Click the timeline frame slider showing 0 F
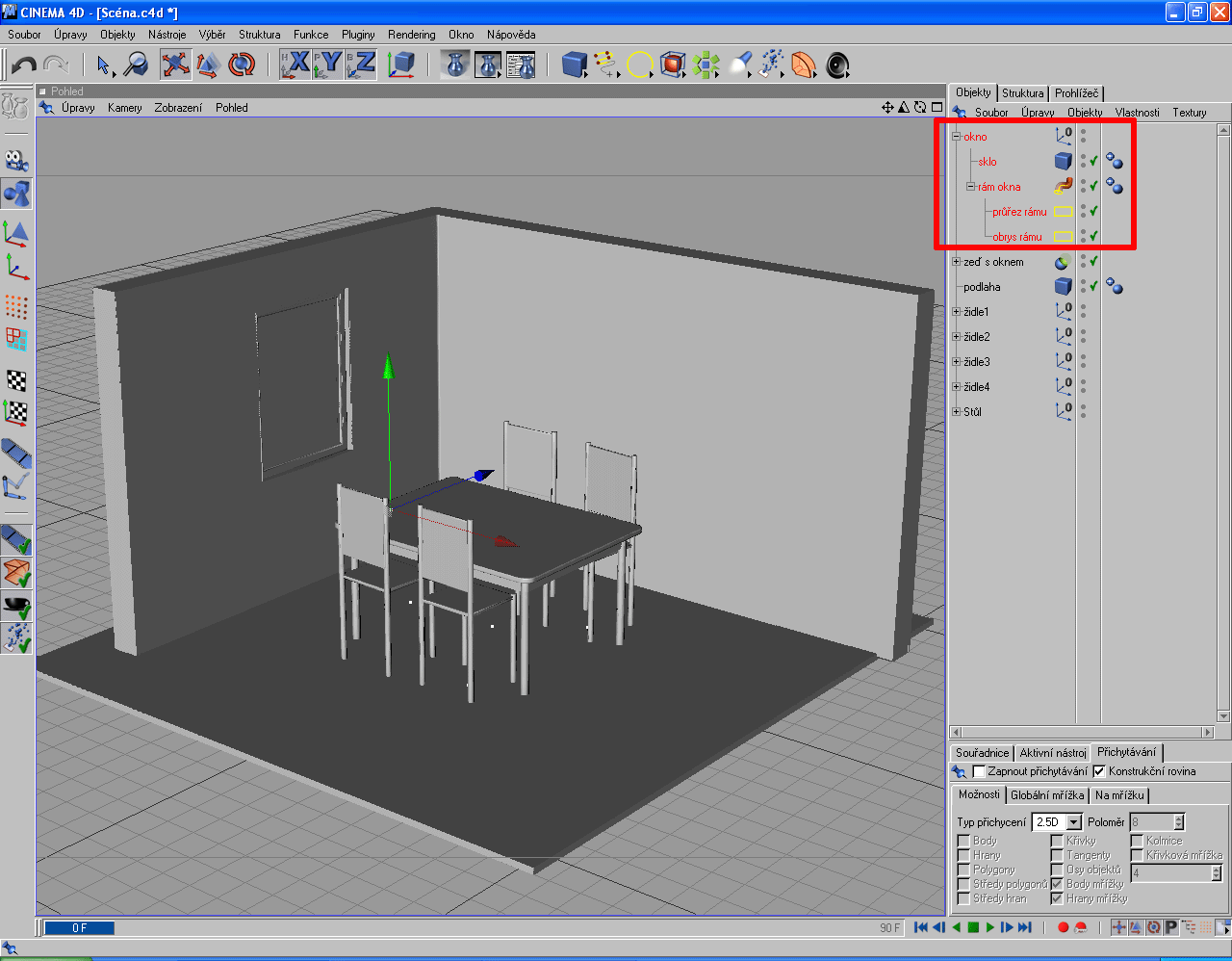Viewport: 1232px width, 961px height. [80, 928]
